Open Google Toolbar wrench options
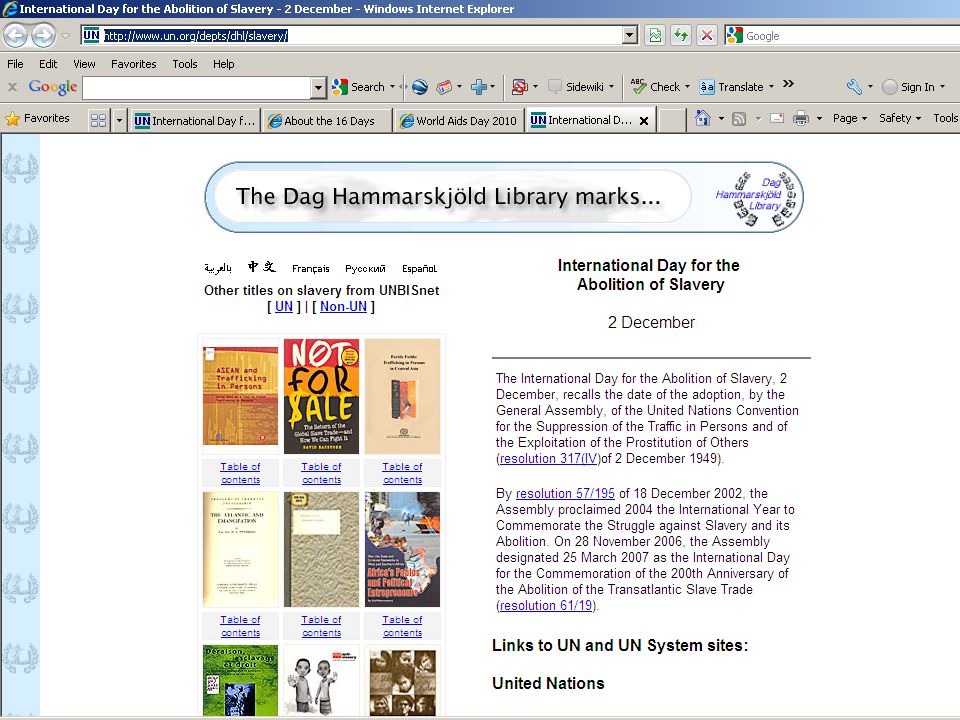Image resolution: width=960 pixels, height=720 pixels. (x=854, y=87)
